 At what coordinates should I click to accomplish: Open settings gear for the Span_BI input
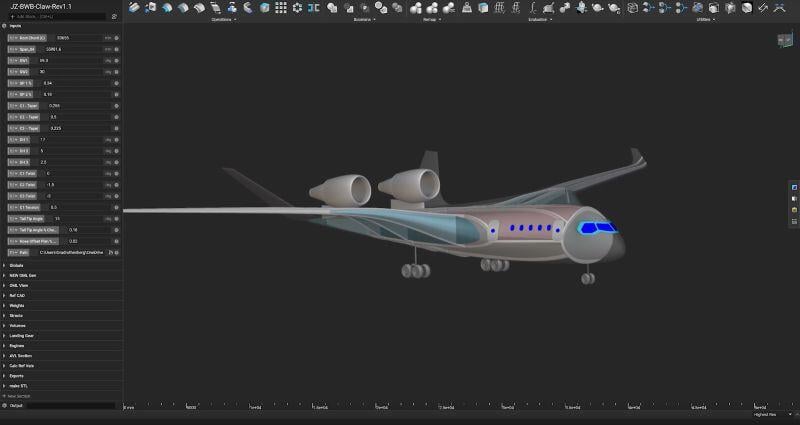tap(116, 49)
